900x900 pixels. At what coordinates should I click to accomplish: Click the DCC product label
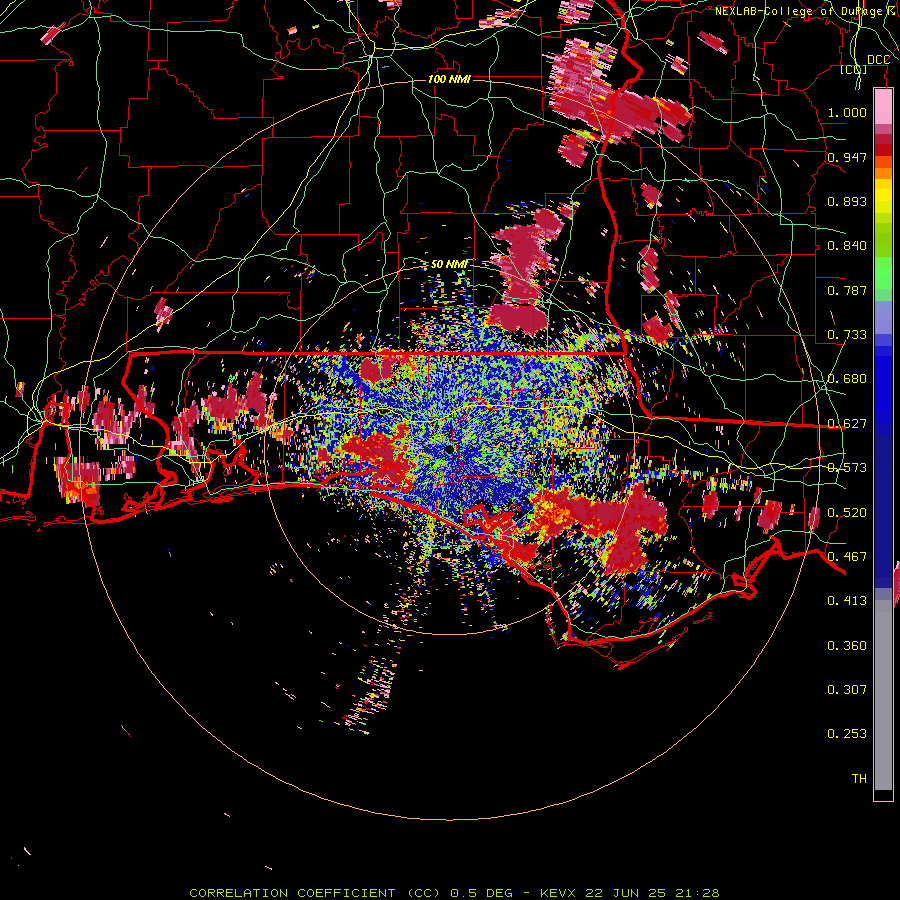tap(878, 60)
